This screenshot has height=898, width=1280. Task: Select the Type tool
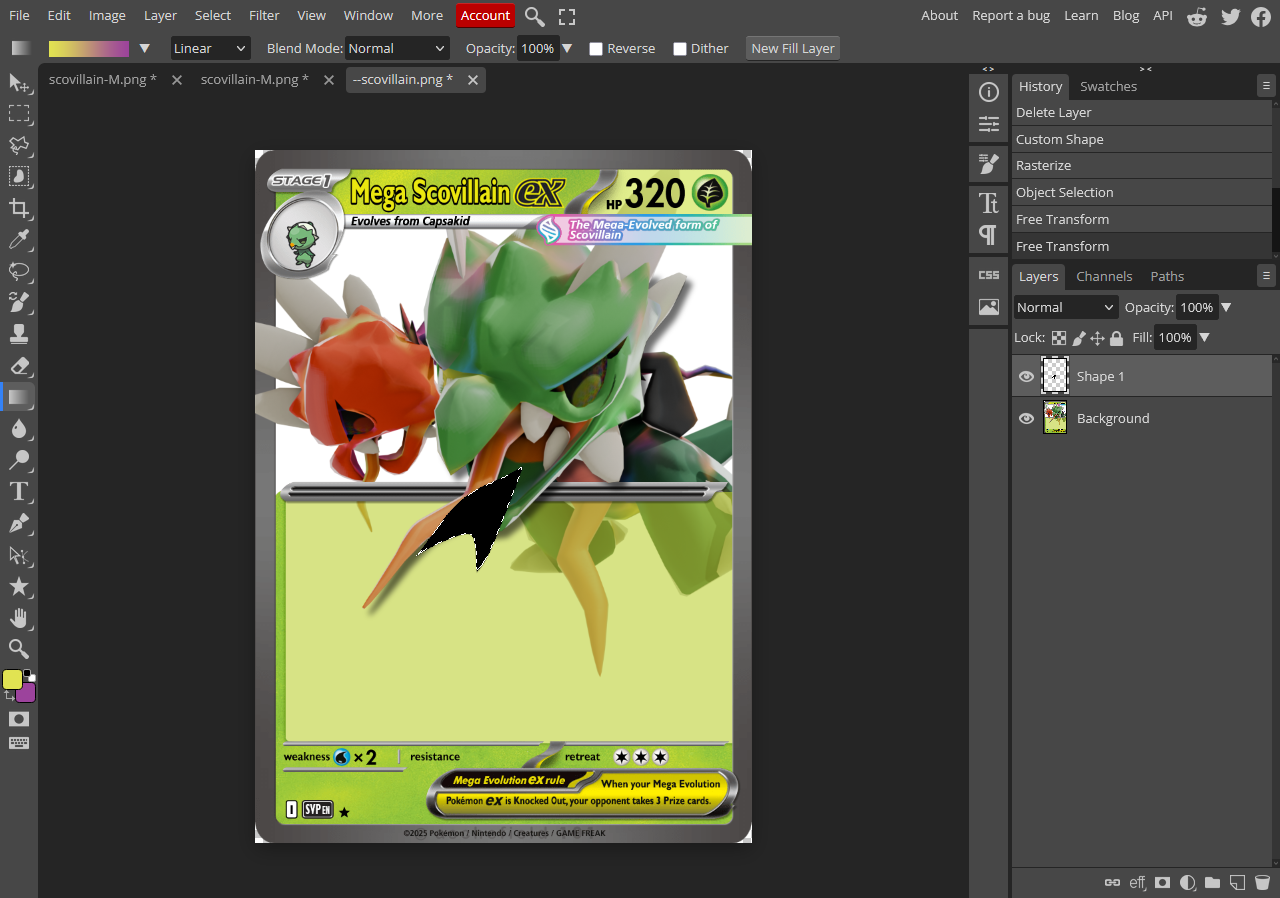click(x=19, y=491)
